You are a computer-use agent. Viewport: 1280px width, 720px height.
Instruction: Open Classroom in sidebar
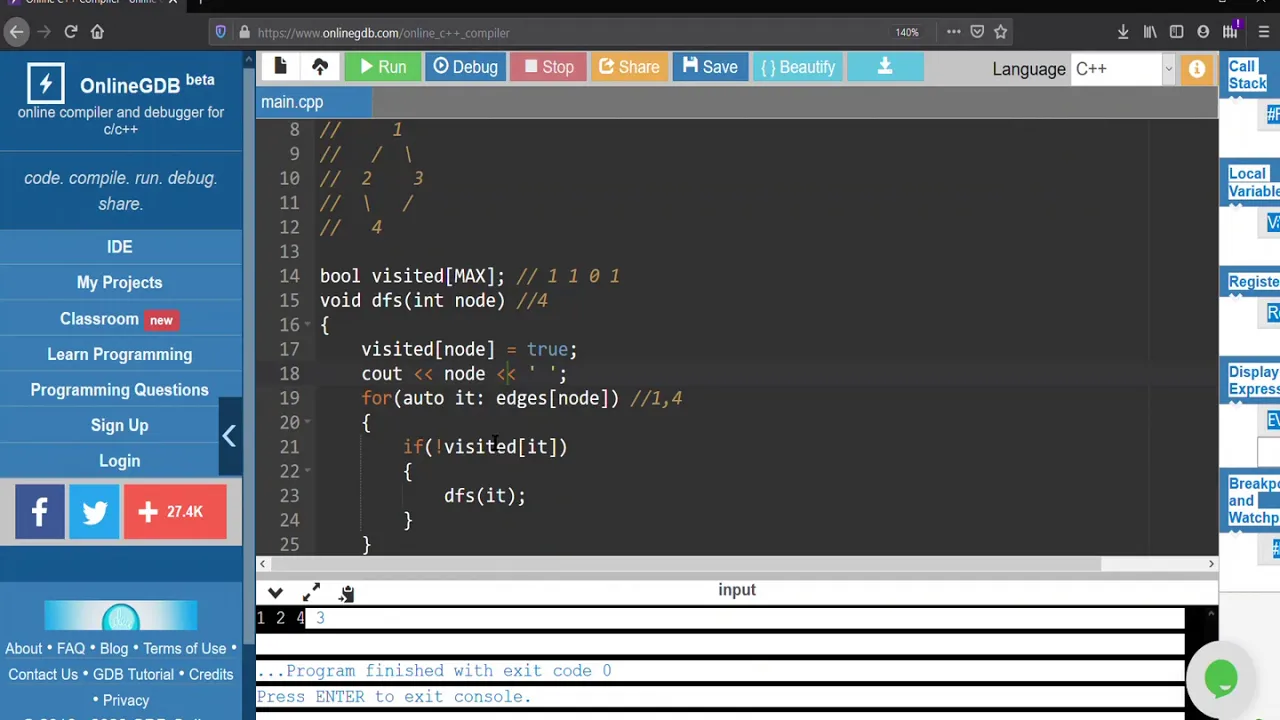[120, 319]
